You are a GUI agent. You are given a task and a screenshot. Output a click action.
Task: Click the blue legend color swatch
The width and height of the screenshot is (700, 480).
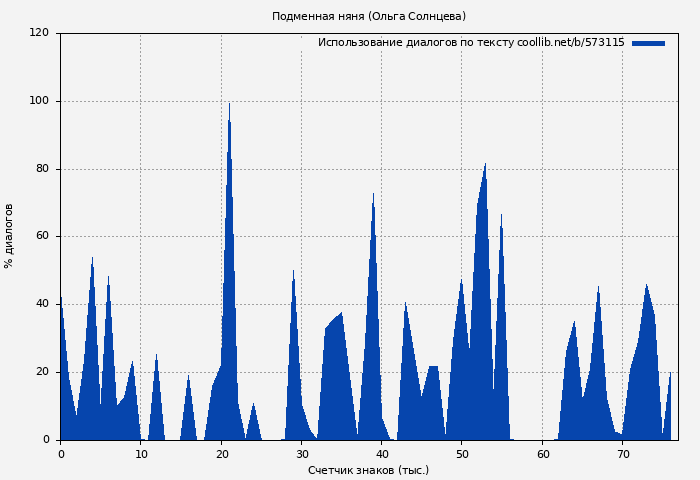(x=648, y=43)
